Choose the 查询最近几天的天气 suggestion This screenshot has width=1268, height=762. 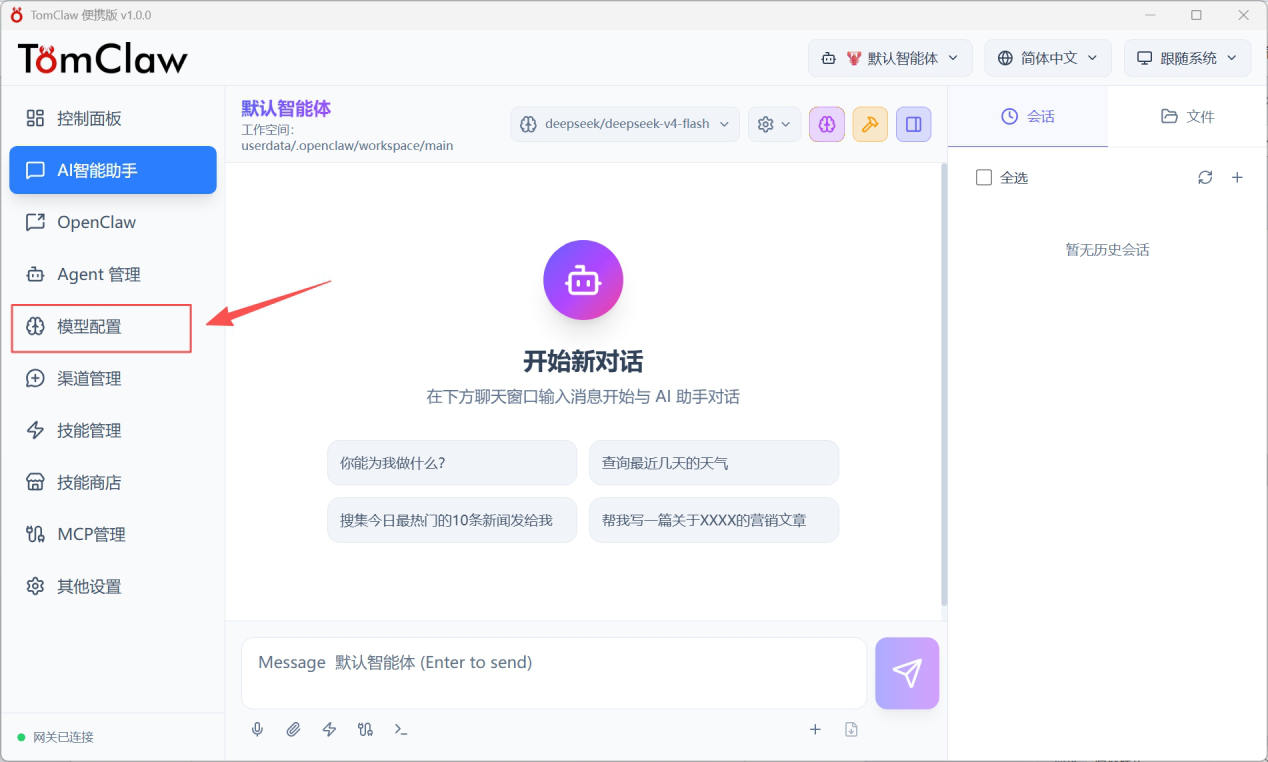pos(714,463)
